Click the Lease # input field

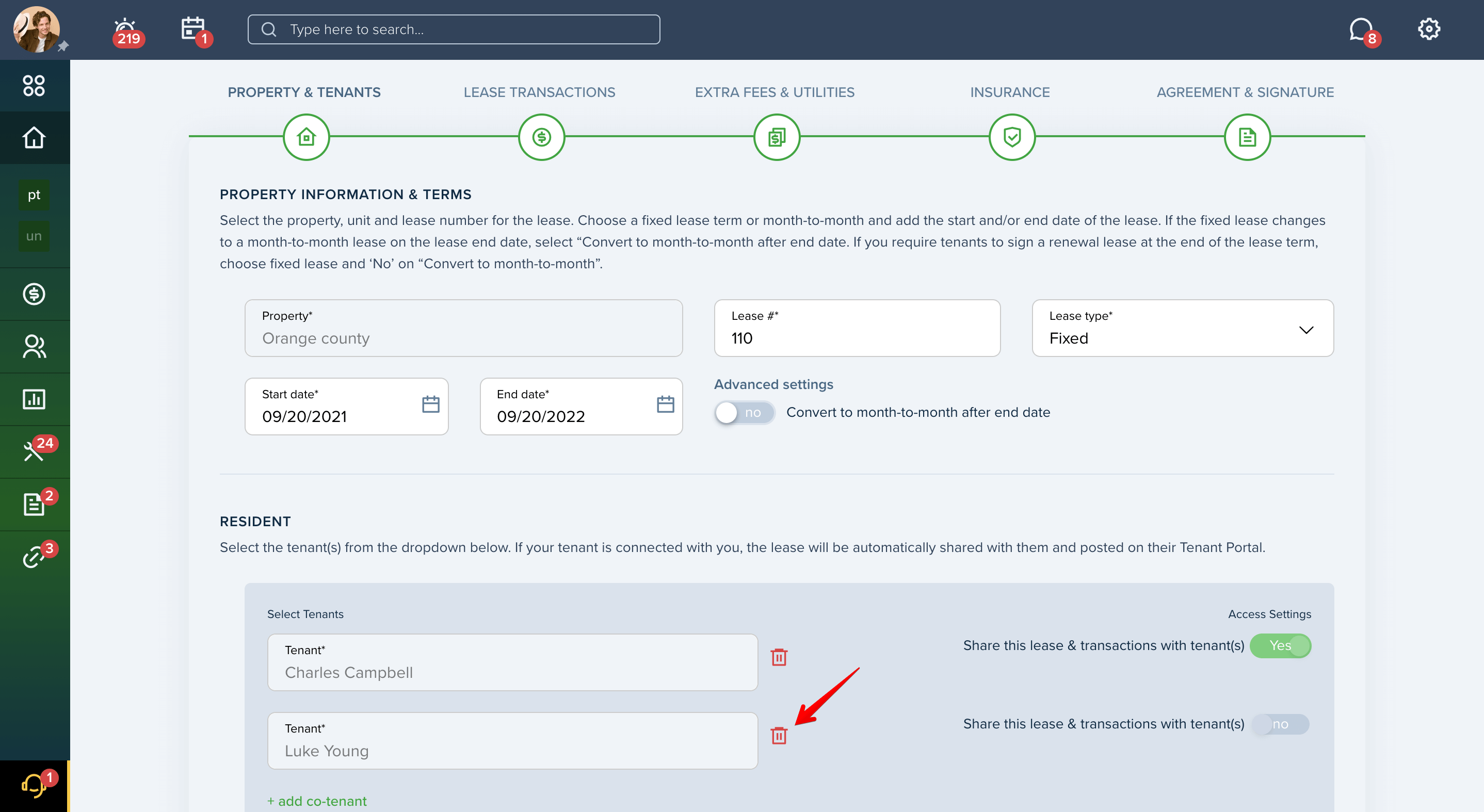click(x=857, y=328)
